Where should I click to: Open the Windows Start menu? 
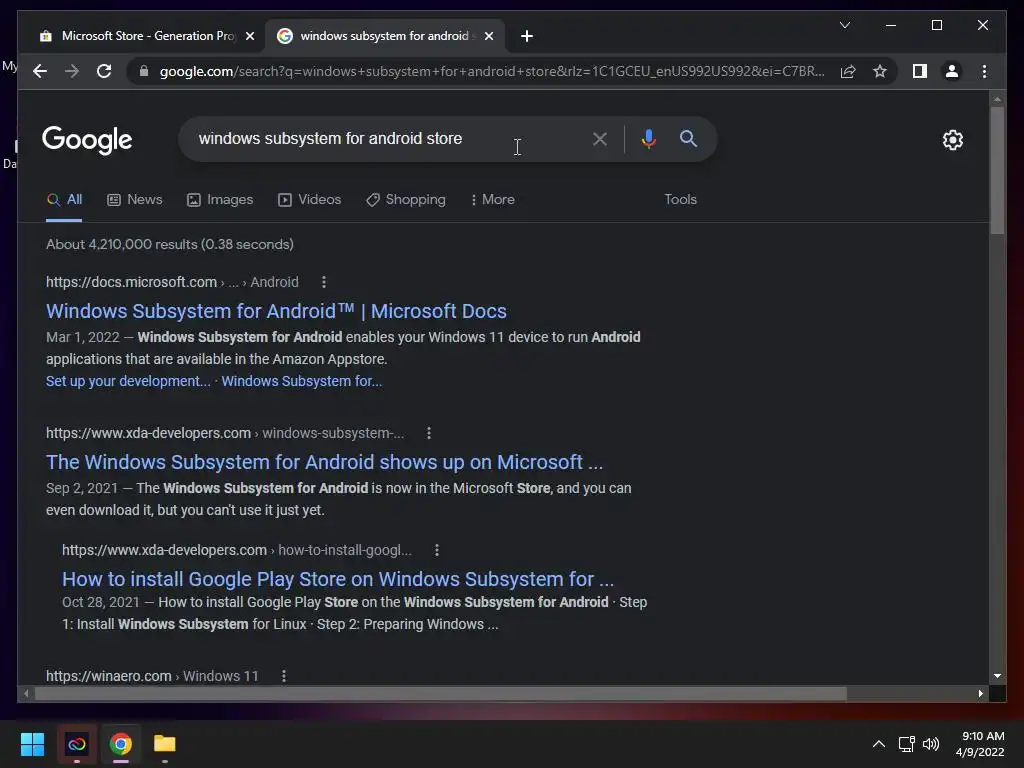32,744
